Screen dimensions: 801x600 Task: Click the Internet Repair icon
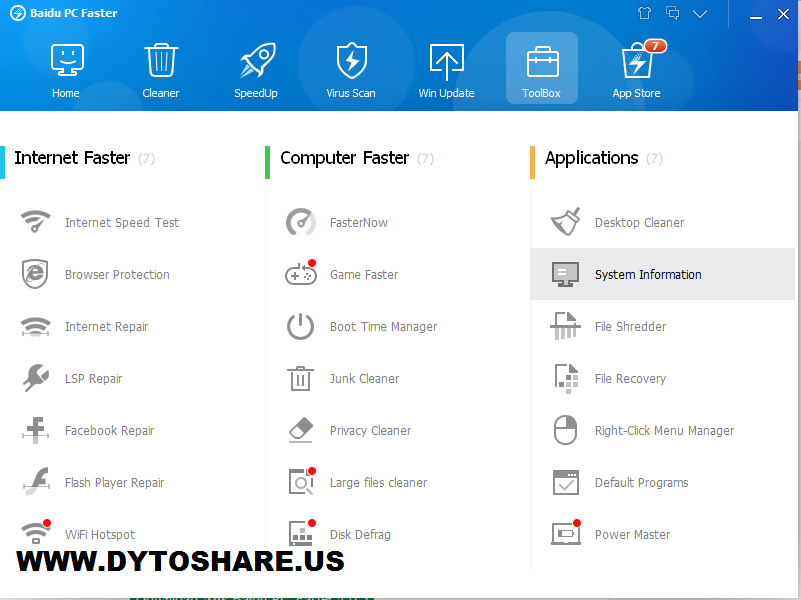[x=35, y=327]
